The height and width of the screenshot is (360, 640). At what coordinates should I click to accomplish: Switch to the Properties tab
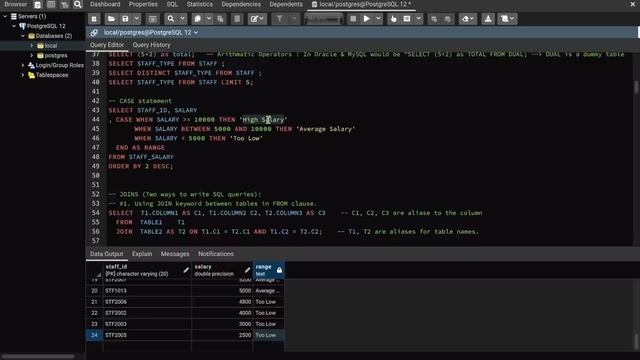pos(143,4)
